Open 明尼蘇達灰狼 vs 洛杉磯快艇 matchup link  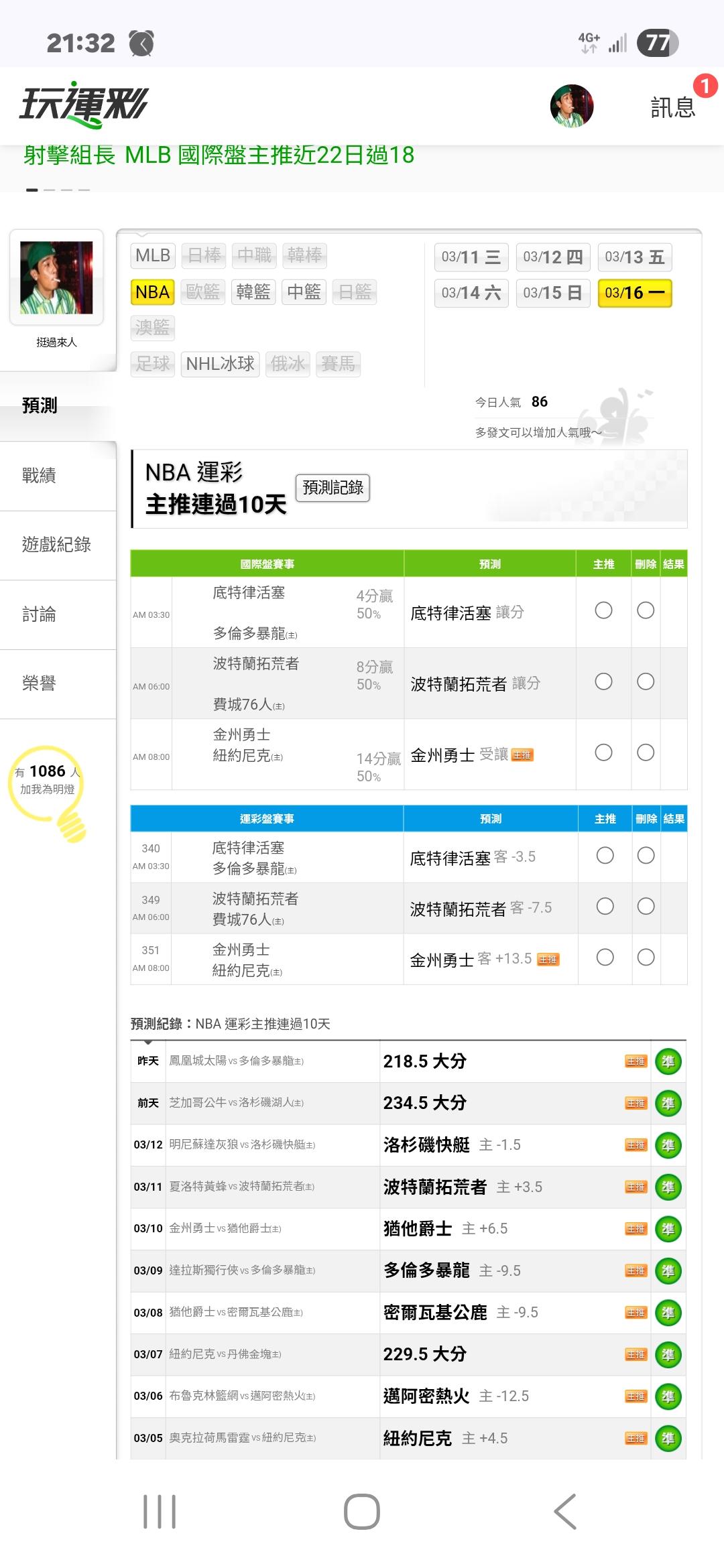pyautogui.click(x=242, y=1145)
